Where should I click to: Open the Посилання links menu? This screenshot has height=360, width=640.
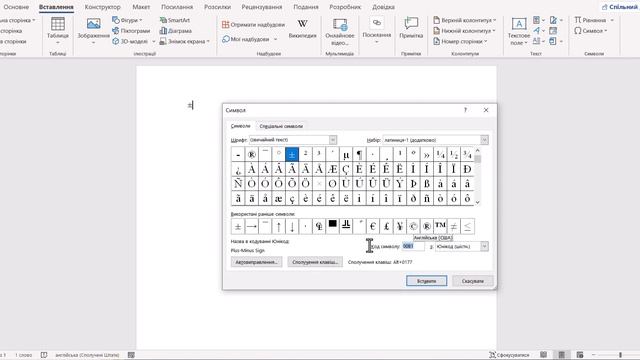(x=377, y=31)
